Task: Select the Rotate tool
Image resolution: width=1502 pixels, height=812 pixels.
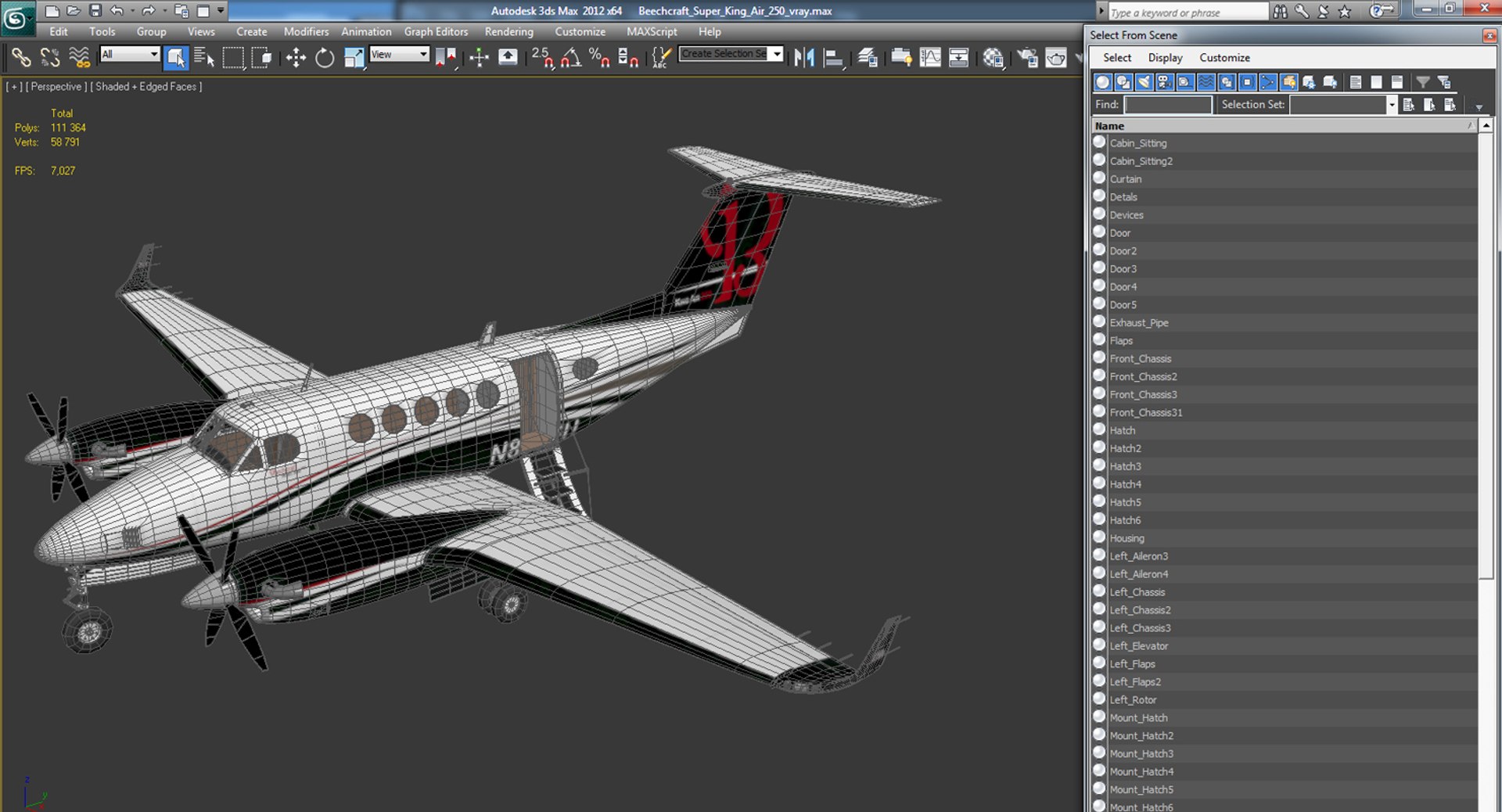Action: [324, 57]
